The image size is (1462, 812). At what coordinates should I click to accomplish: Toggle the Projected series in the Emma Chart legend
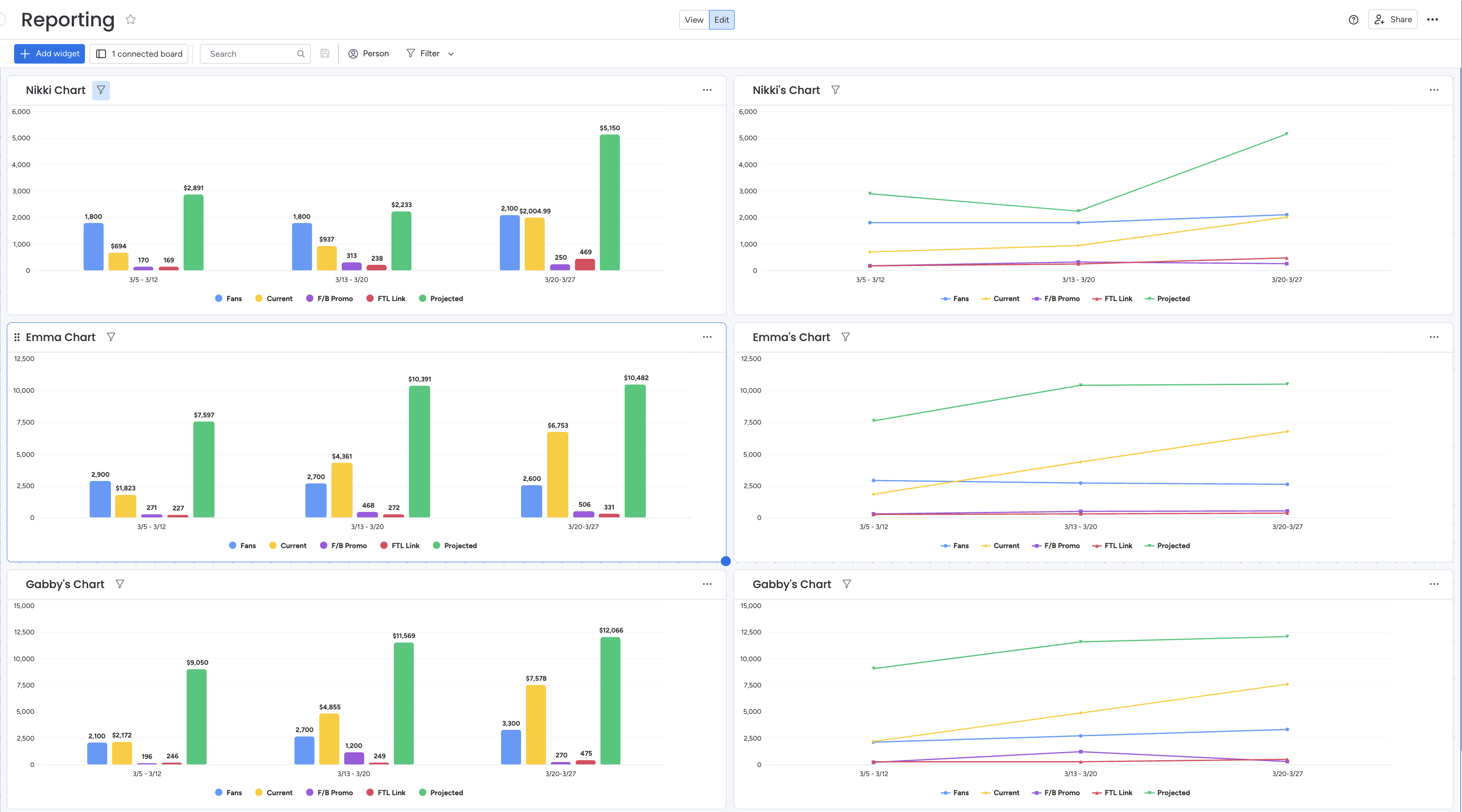coord(455,545)
